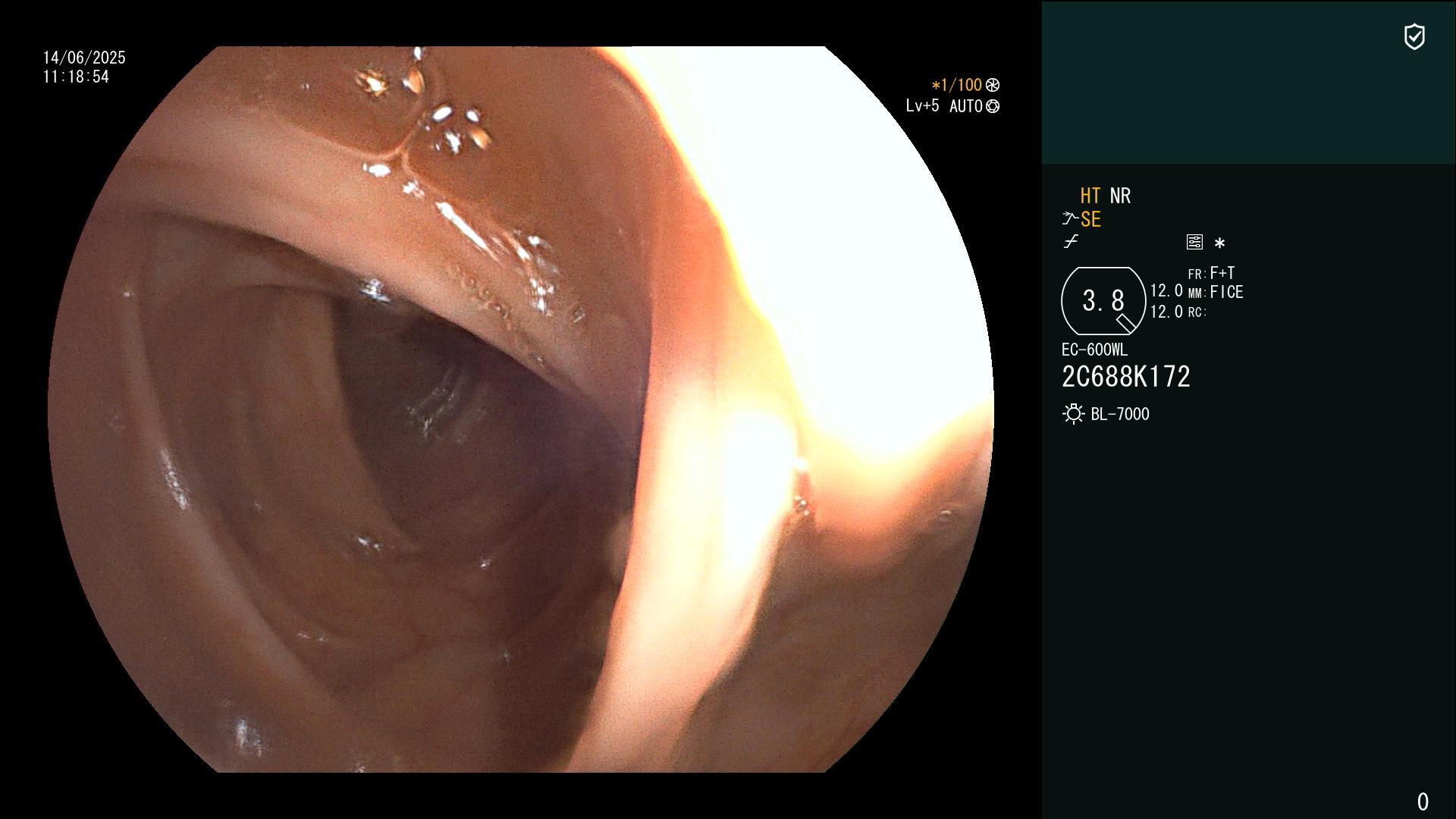1456x819 pixels.
Task: Click the shield checkmark status icon
Action: (1414, 36)
